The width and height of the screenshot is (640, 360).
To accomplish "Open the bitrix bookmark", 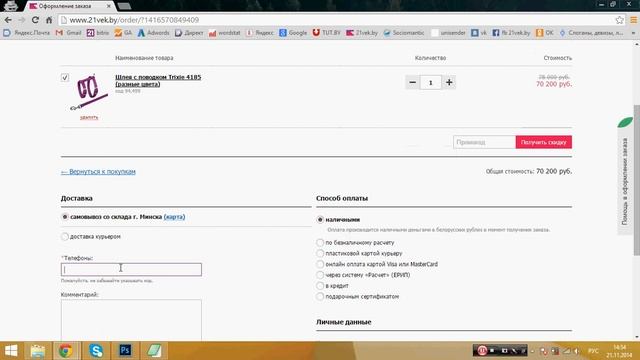I will click(98, 33).
